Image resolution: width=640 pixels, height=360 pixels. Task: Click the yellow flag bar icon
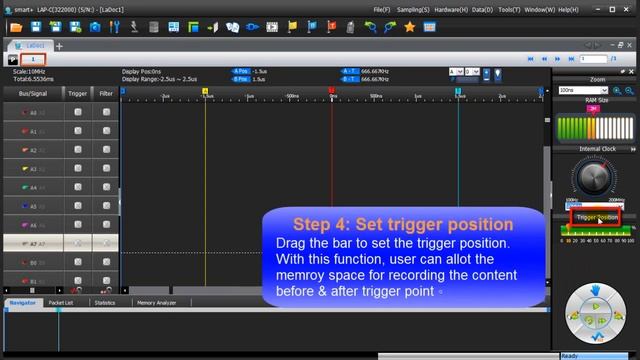[x=292, y=27]
